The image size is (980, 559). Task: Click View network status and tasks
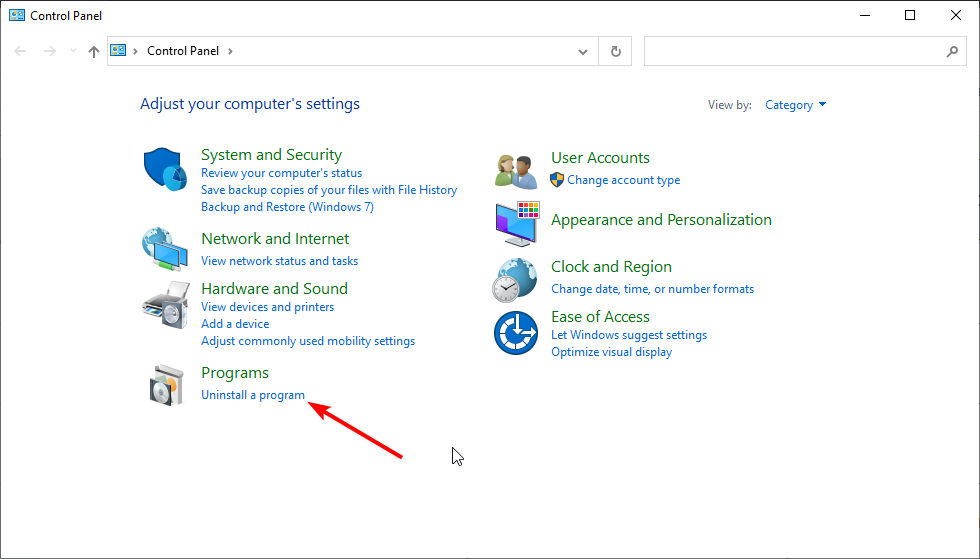coord(279,261)
